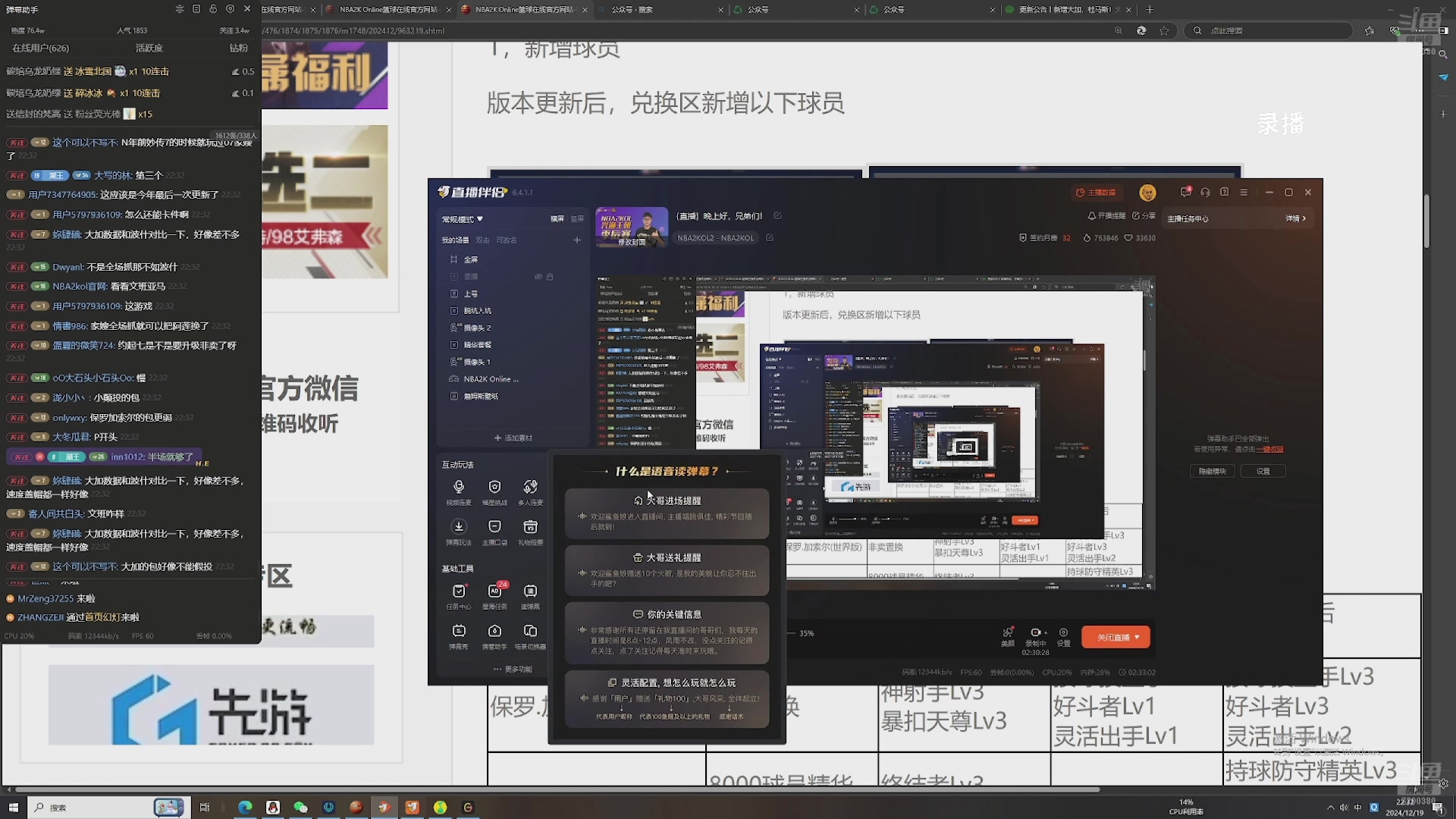Open 读弹幕 tool icon
Screen dimensions: 1456x819
[x=530, y=596]
